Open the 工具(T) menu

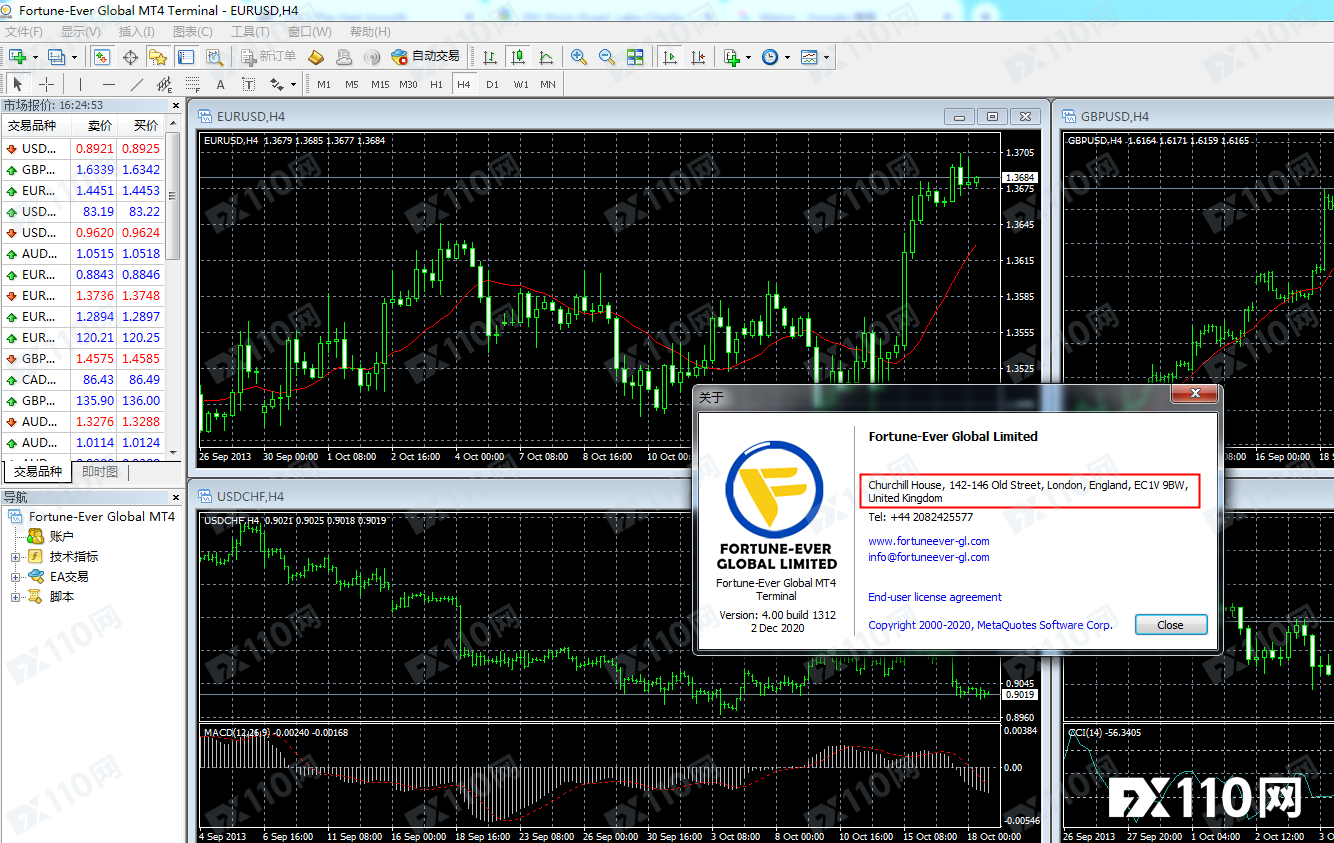(x=250, y=31)
